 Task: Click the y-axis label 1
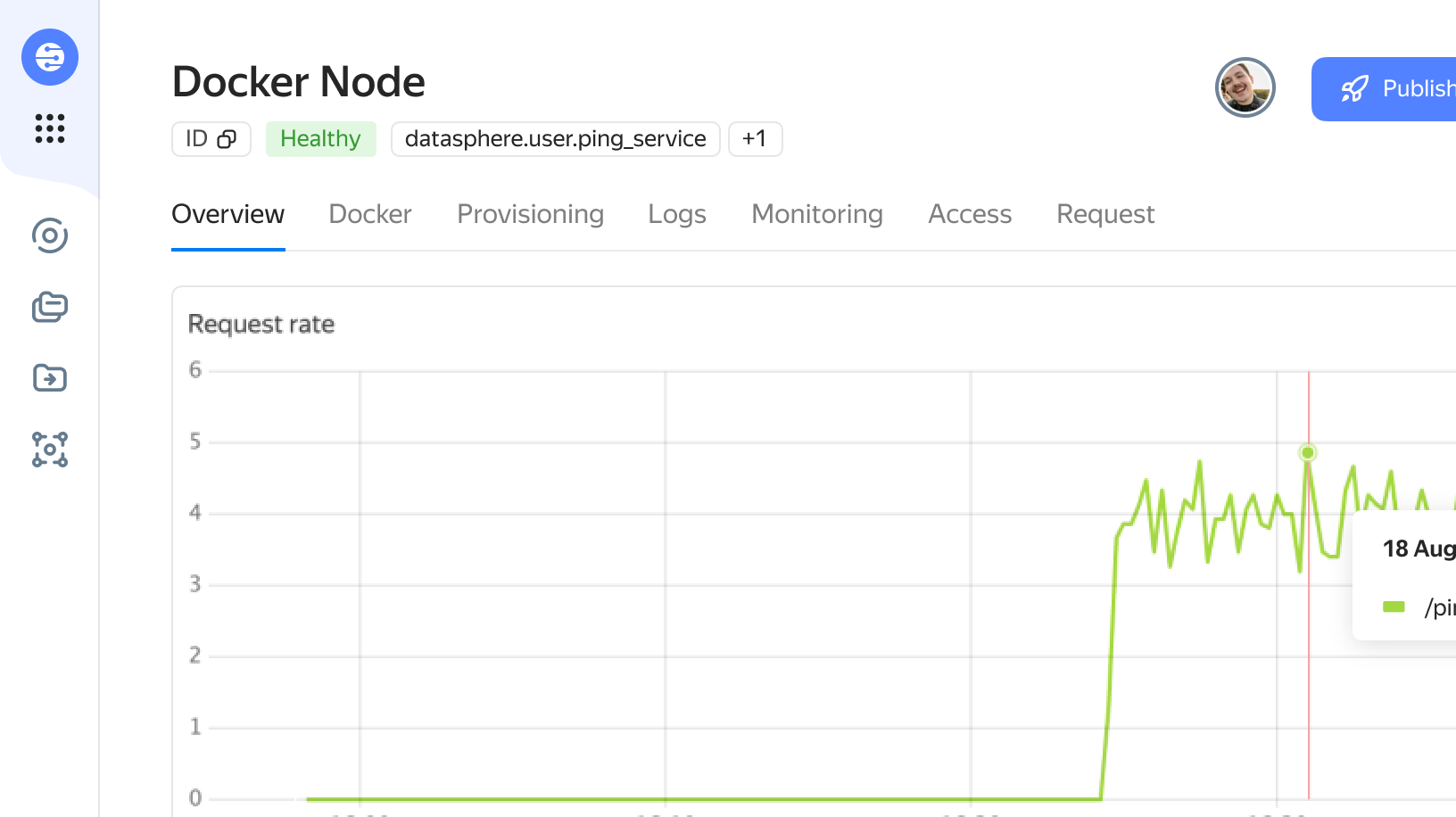point(195,726)
